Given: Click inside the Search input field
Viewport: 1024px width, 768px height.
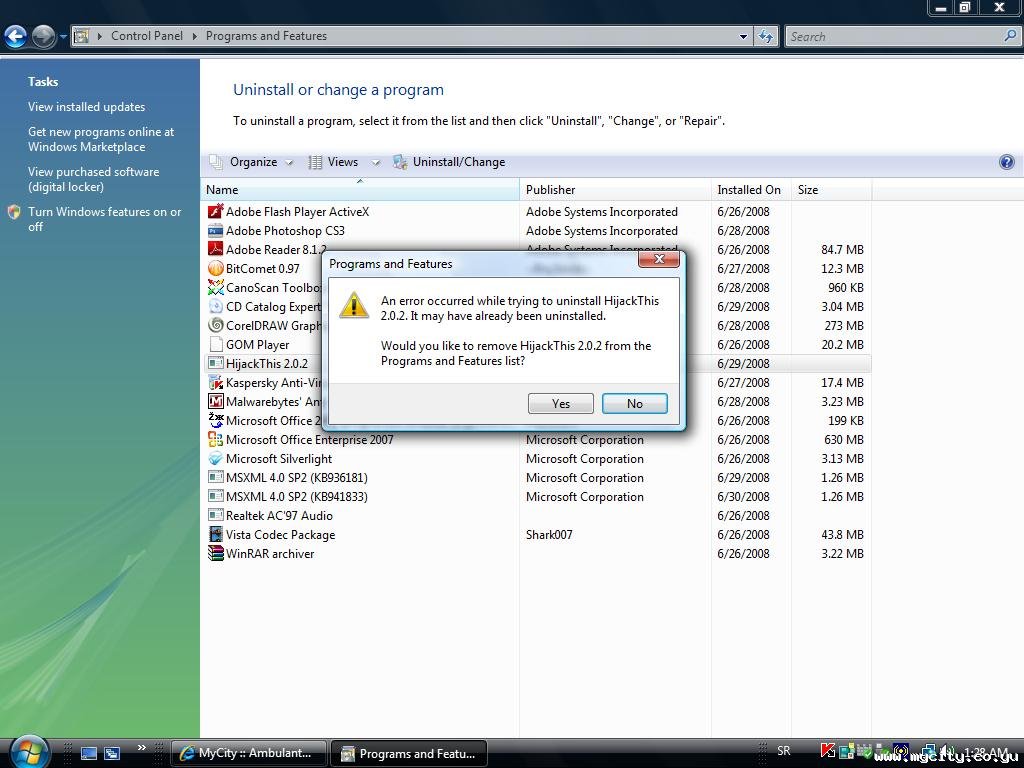Looking at the screenshot, I should coord(895,37).
